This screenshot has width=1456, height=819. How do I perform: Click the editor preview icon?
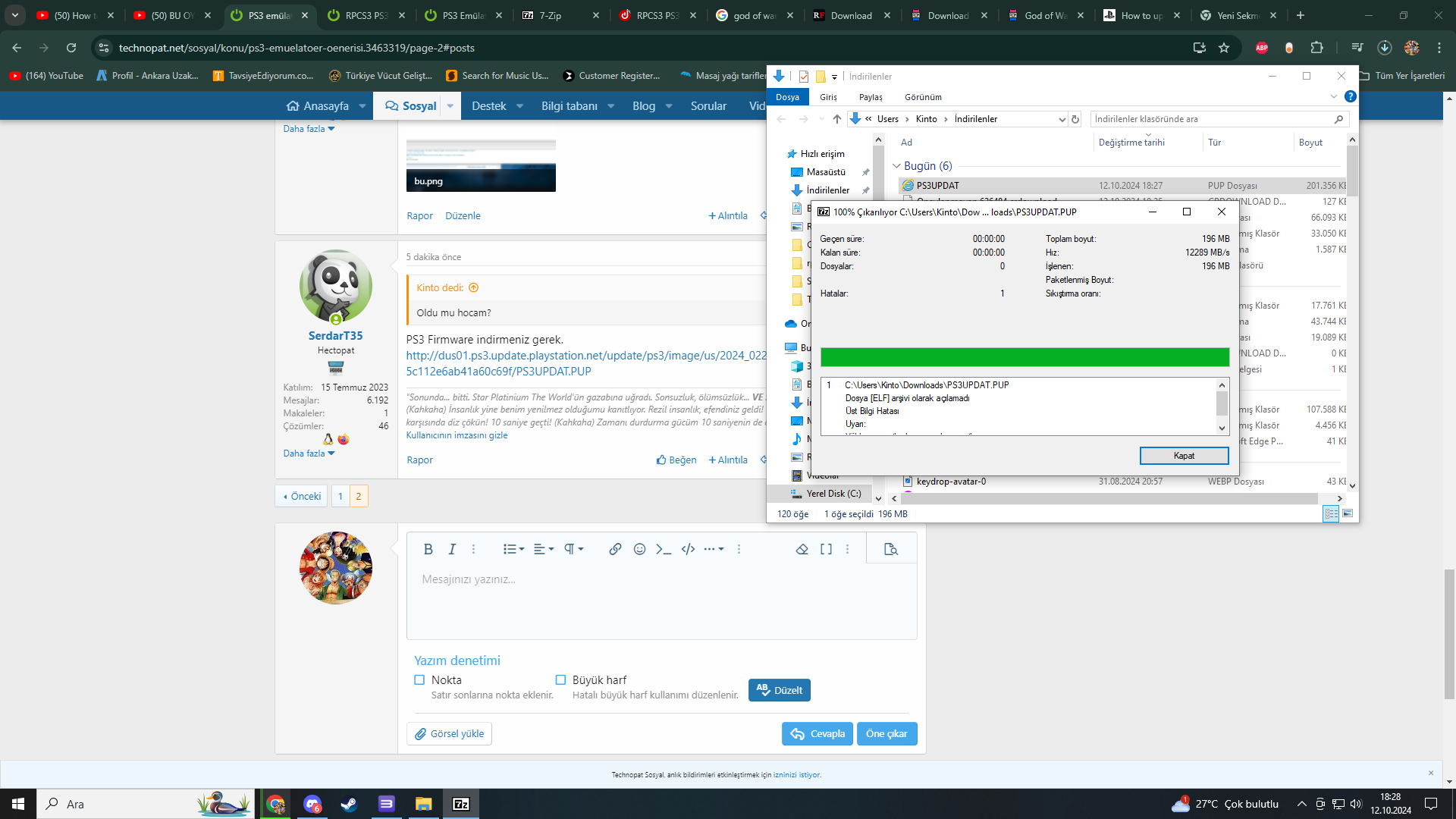click(891, 549)
